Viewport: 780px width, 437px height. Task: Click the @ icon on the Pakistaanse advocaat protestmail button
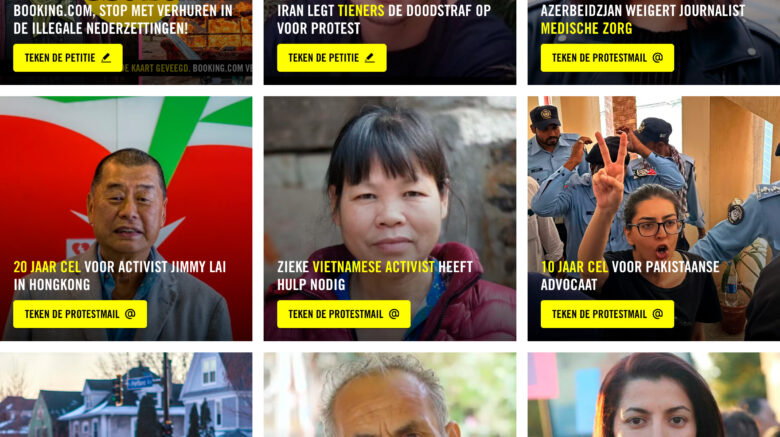[x=658, y=314]
